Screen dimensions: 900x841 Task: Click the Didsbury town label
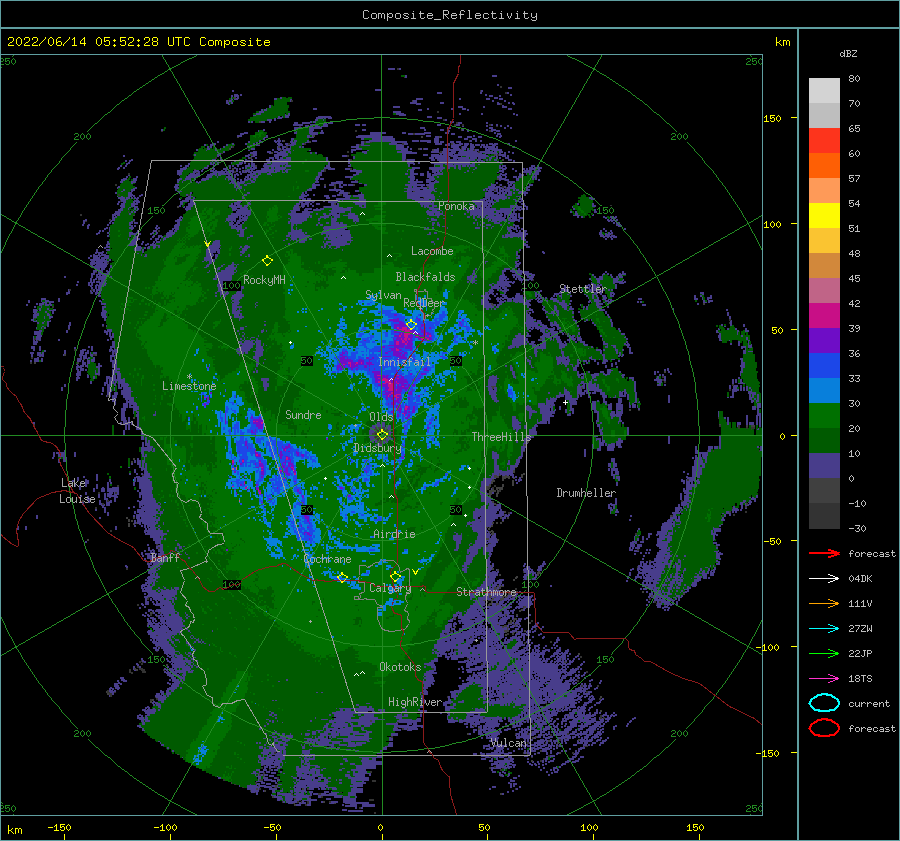[x=377, y=448]
